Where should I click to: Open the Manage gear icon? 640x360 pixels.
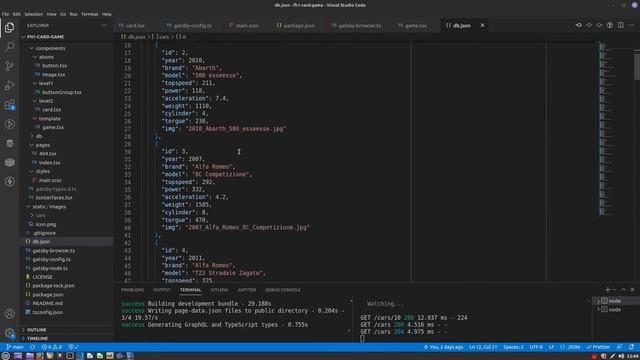pyautogui.click(x=9, y=333)
